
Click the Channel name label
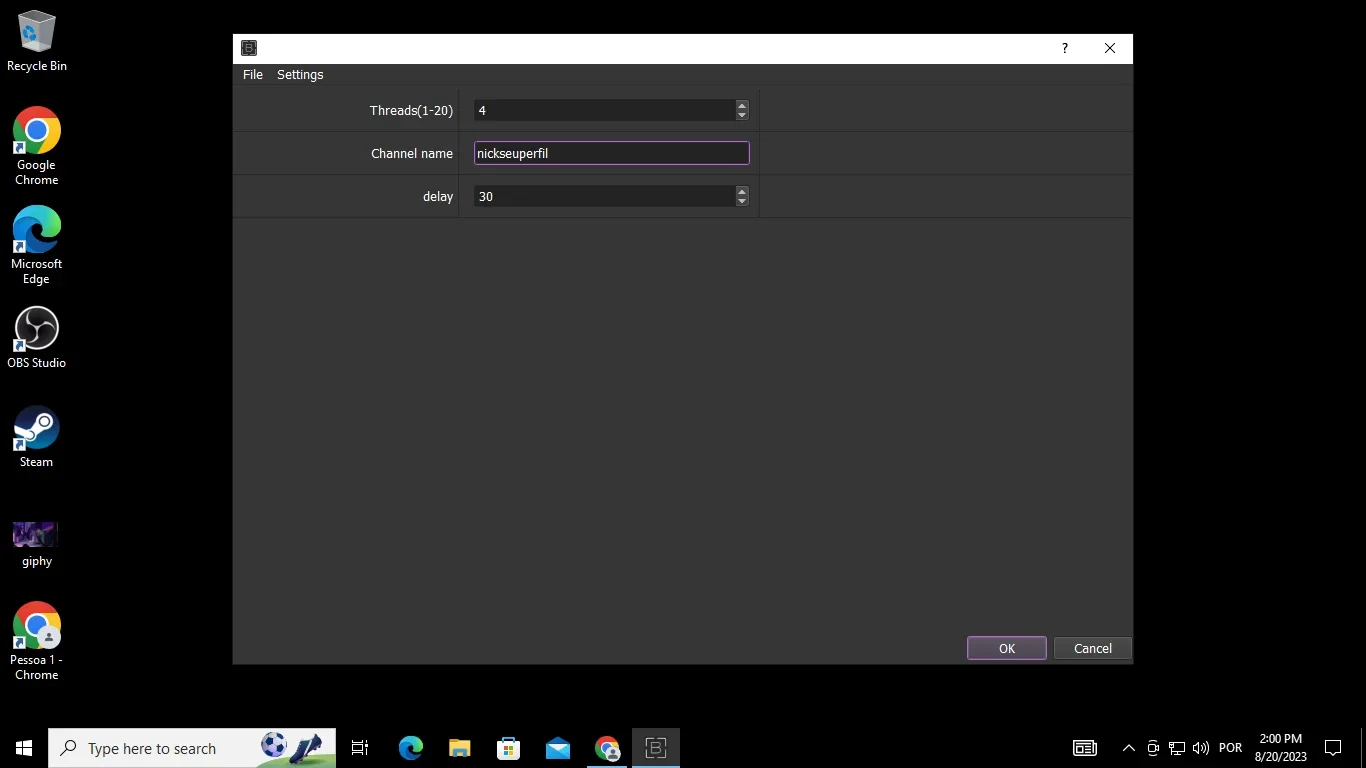click(x=412, y=153)
